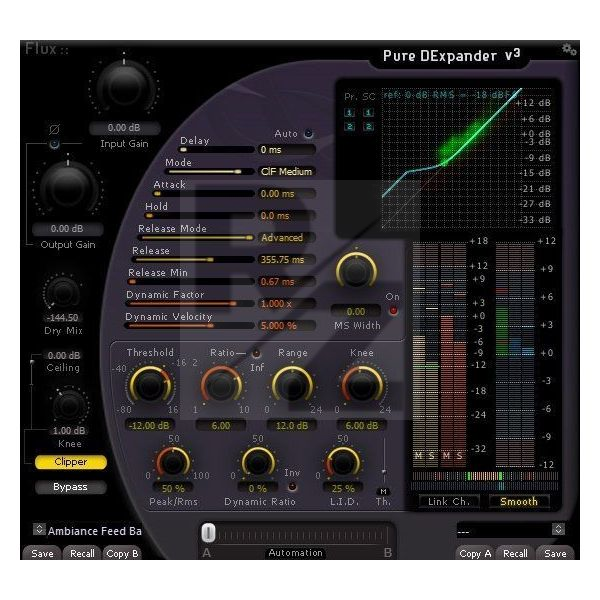
Task: Click the Release slider
Action: click(193, 259)
